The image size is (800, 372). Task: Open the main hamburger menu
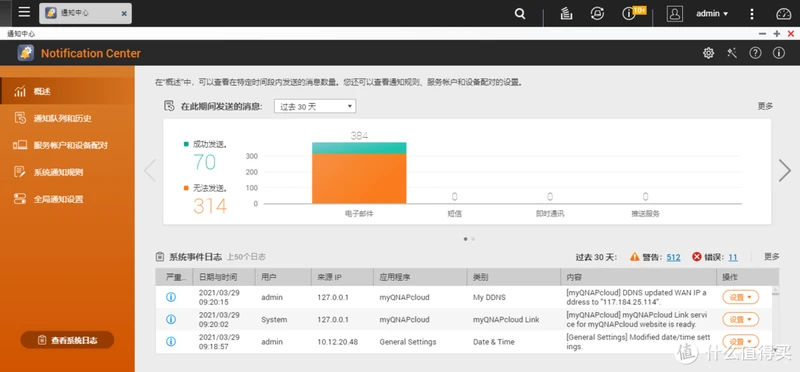tap(24, 13)
